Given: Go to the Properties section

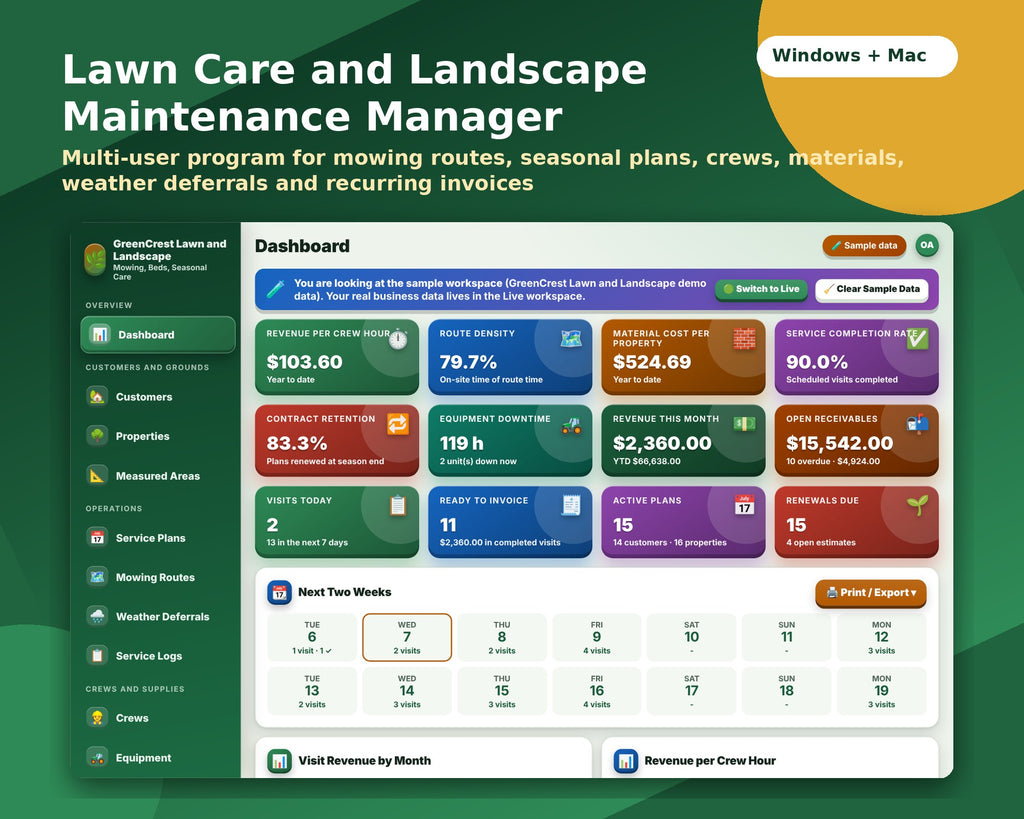Looking at the screenshot, I should point(142,436).
